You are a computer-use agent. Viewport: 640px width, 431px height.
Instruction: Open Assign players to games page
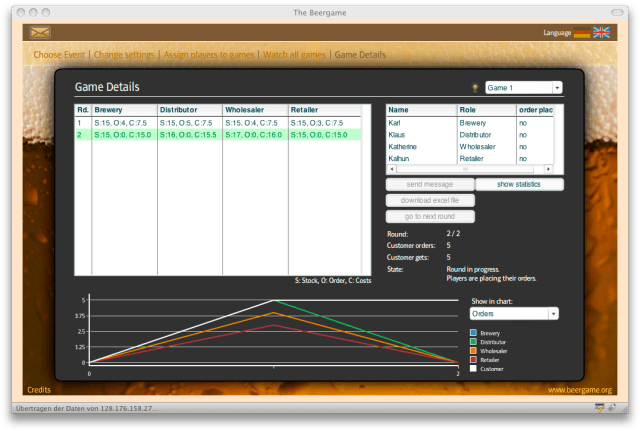(209, 54)
